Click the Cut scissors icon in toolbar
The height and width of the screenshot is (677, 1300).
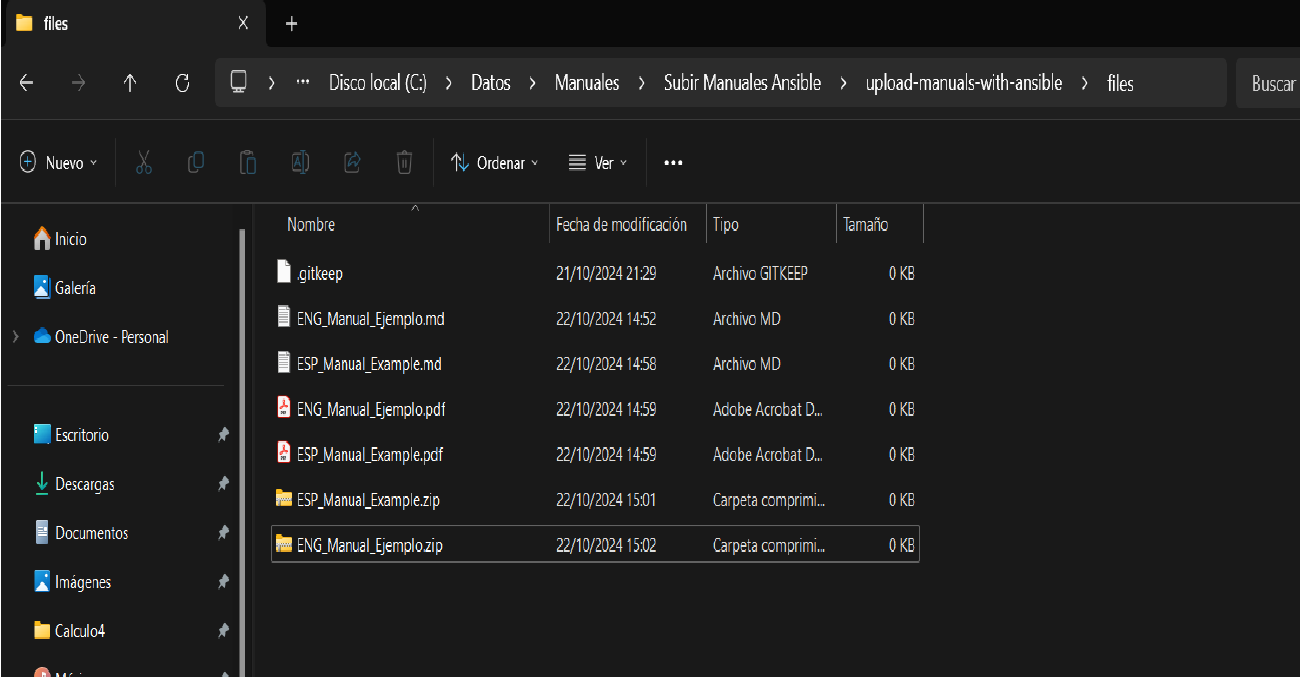tap(143, 162)
